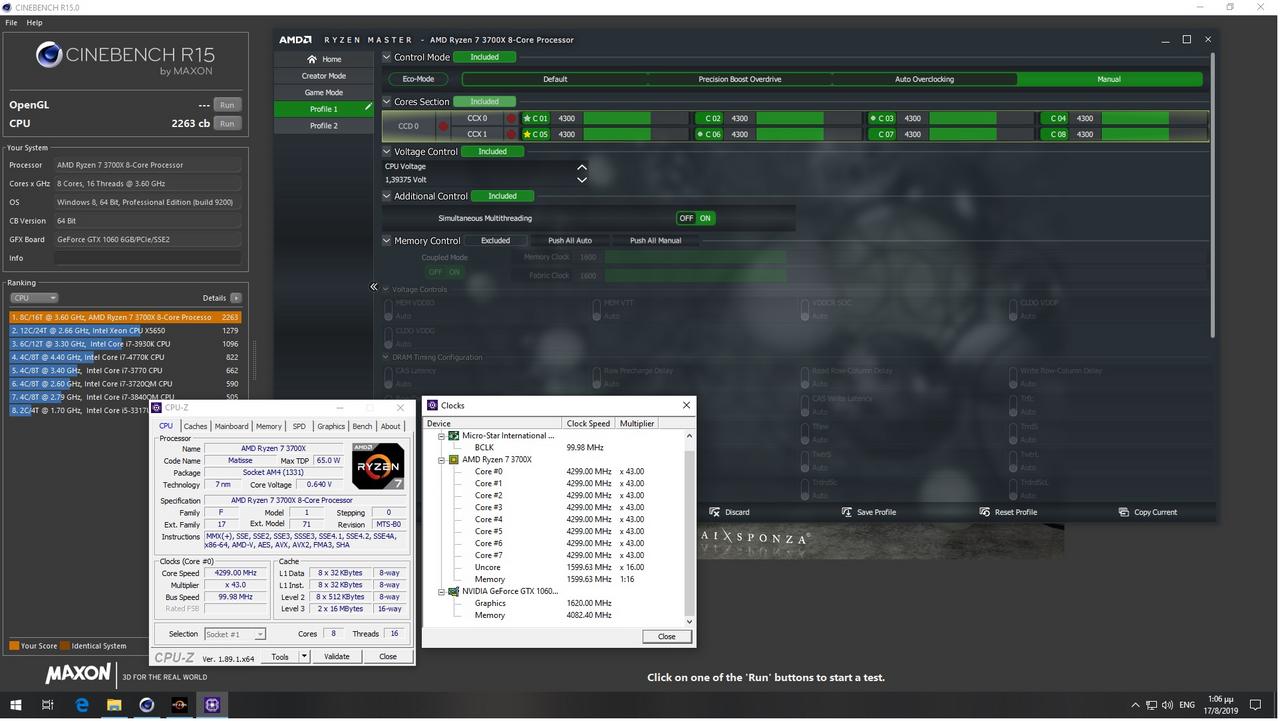Click the star icon on core C 01
The image size is (1280, 721).
coord(527,118)
